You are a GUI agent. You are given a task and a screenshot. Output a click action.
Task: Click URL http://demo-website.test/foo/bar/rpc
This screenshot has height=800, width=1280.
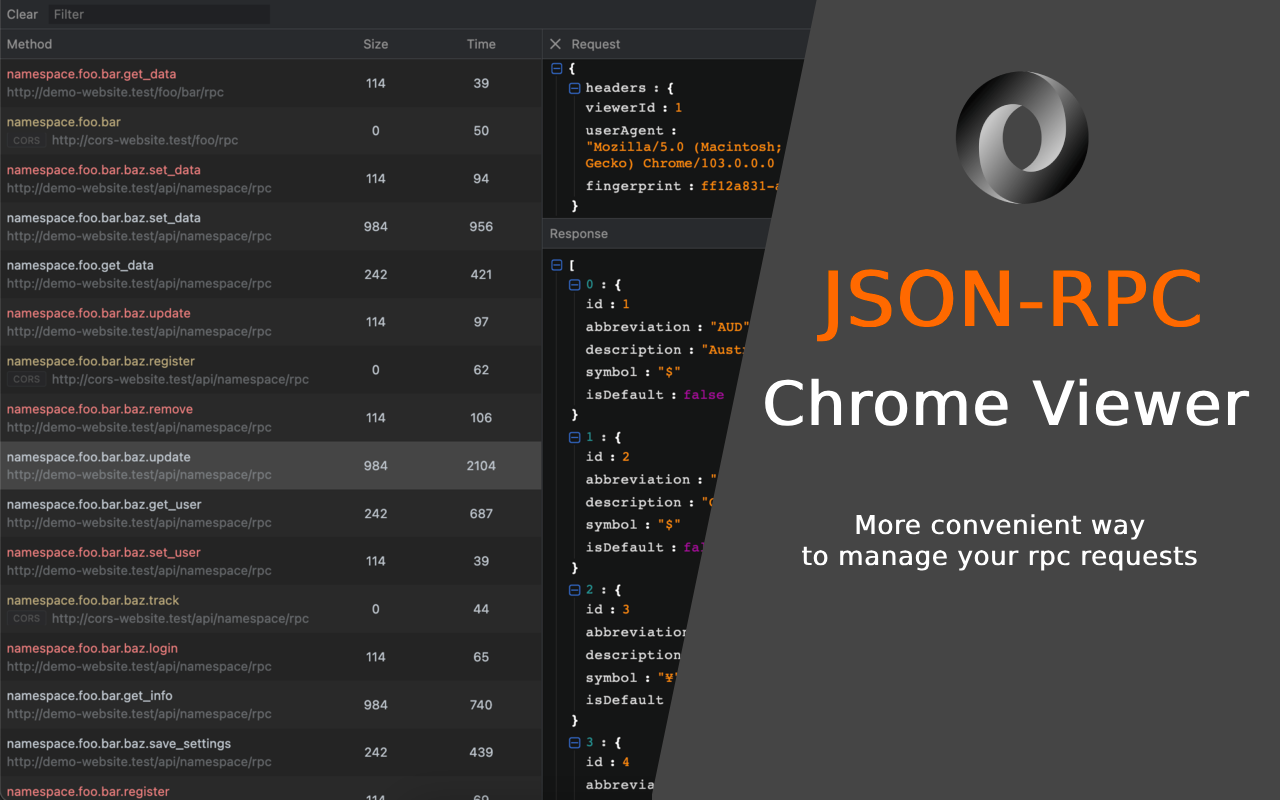[x=115, y=92]
